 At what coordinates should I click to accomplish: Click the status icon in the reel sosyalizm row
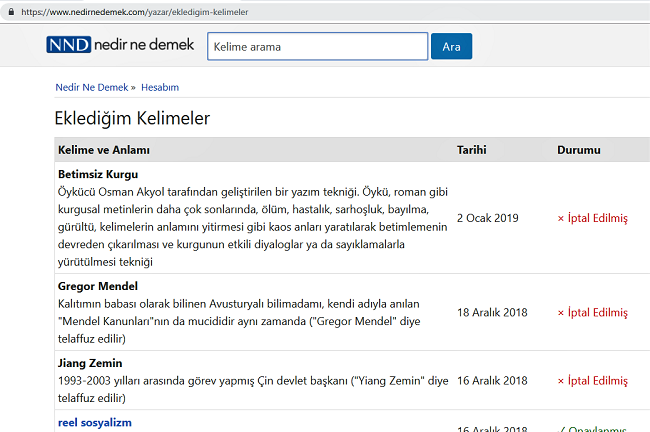click(561, 428)
